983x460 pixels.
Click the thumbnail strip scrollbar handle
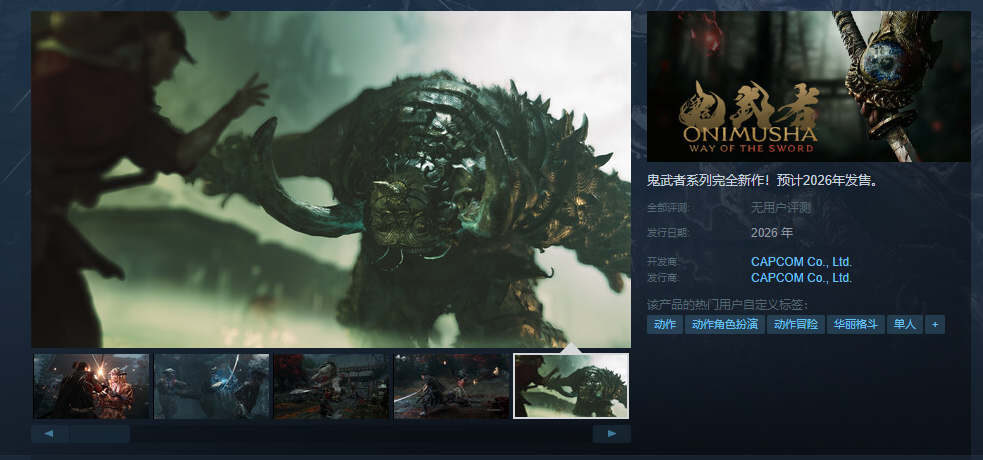tap(99, 434)
